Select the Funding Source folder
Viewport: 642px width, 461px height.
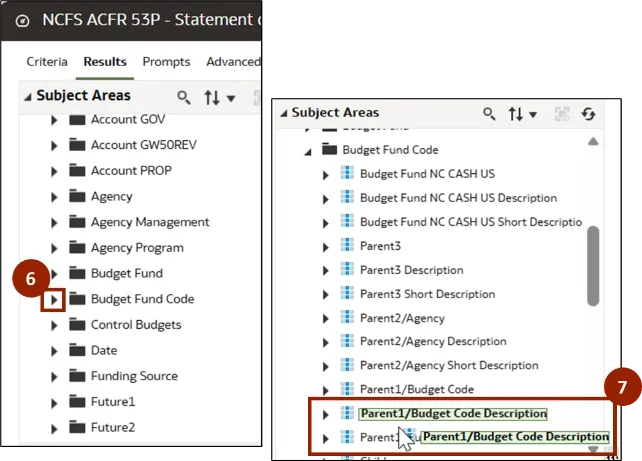coord(134,376)
